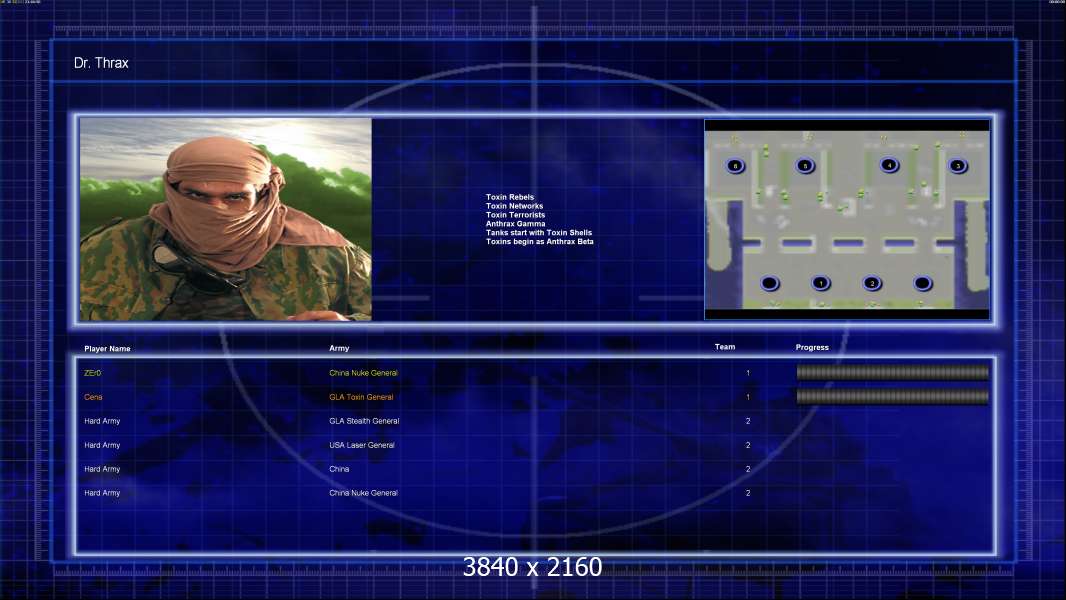
Task: Click start position marker 3 on minimap
Action: click(958, 166)
